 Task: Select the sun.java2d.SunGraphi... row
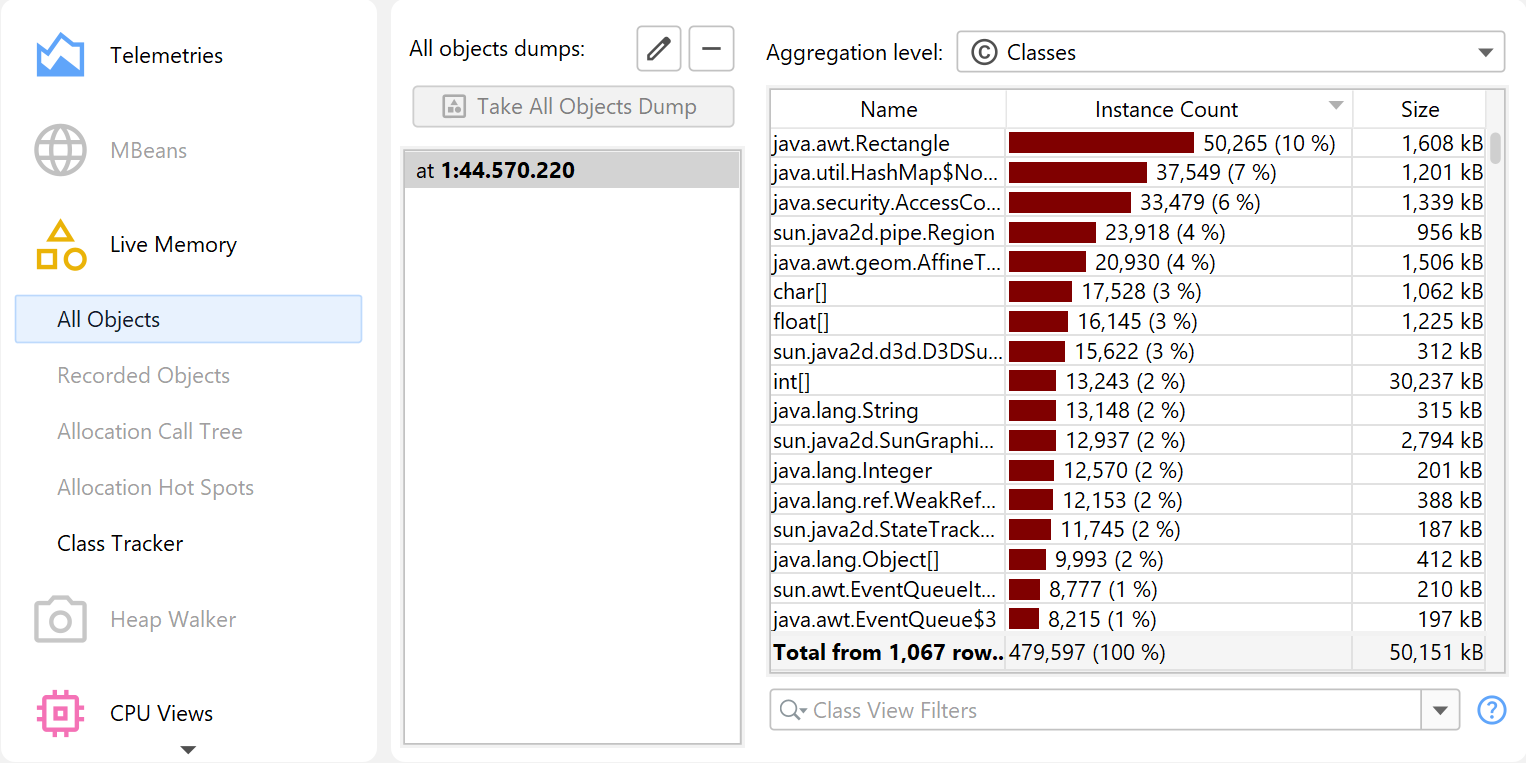click(x=1128, y=441)
